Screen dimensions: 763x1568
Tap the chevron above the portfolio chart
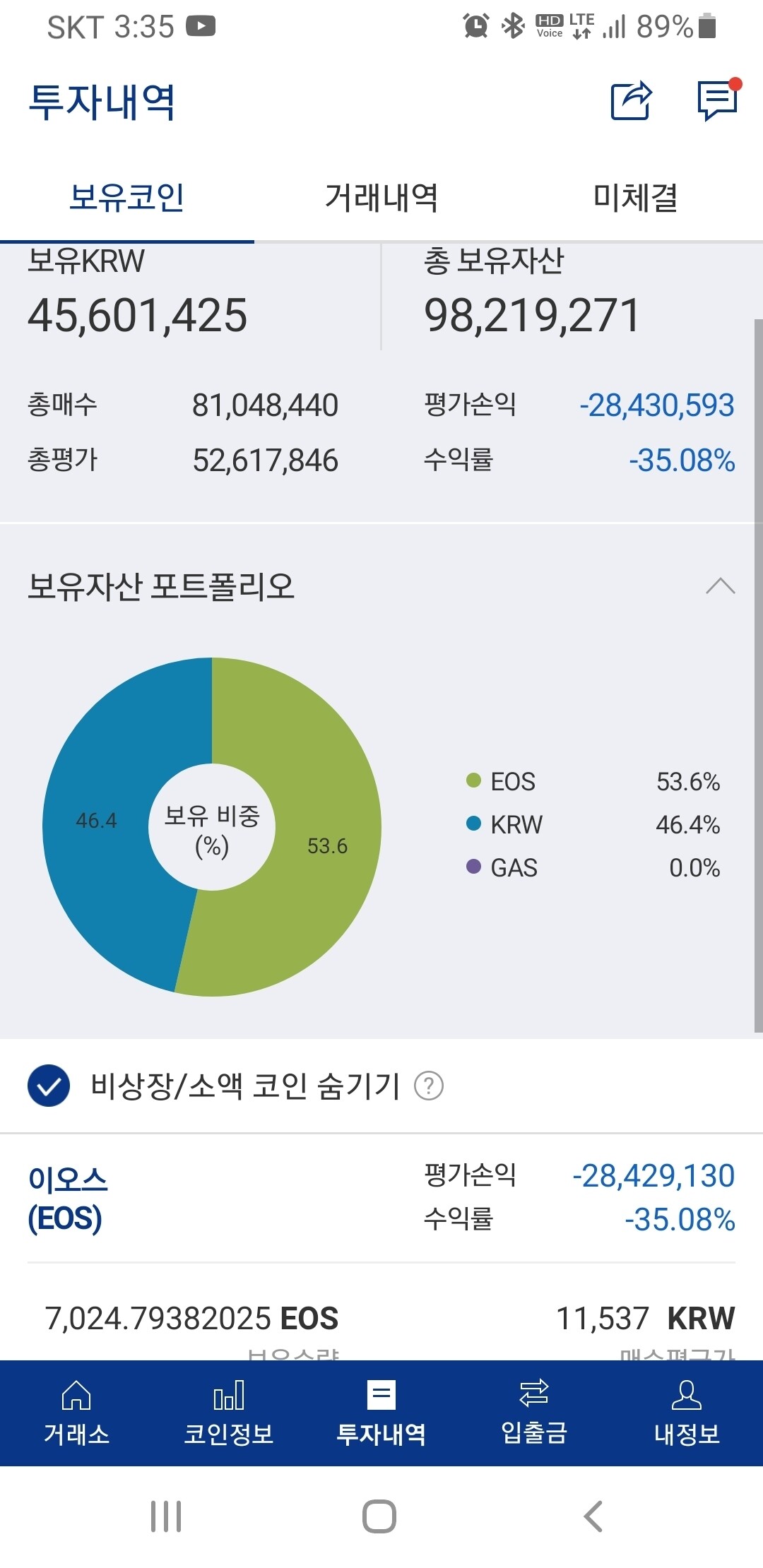pos(721,587)
